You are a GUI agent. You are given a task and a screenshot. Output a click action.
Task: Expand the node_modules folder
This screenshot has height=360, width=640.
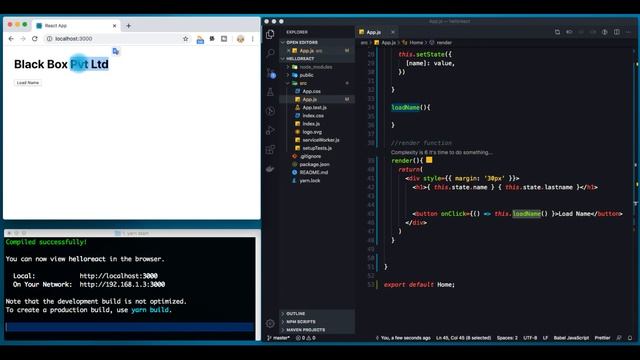(317, 67)
